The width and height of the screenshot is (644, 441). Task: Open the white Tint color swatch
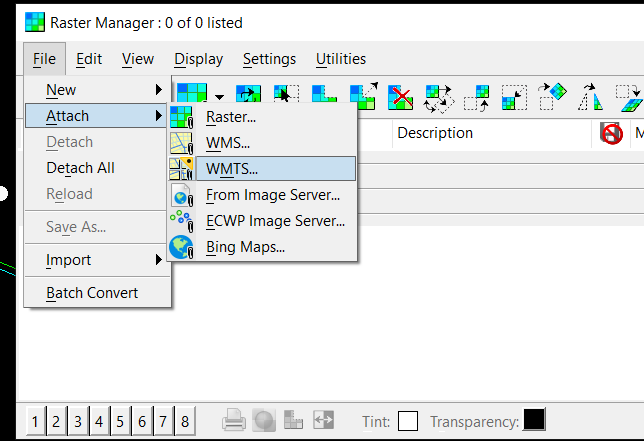408,421
